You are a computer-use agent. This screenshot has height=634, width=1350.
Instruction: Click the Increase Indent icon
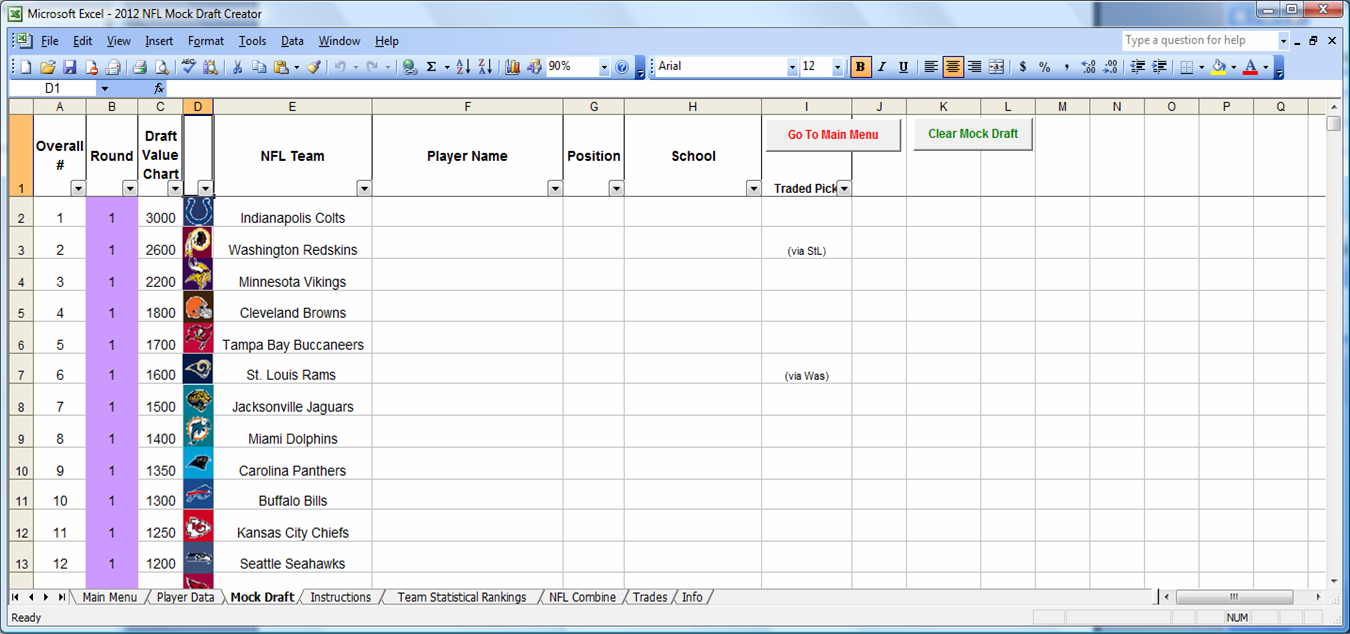pos(1160,67)
